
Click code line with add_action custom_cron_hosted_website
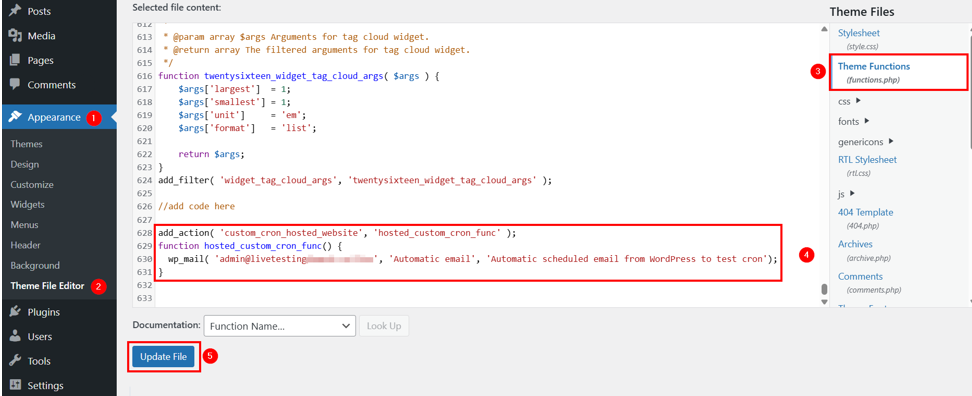(337, 233)
